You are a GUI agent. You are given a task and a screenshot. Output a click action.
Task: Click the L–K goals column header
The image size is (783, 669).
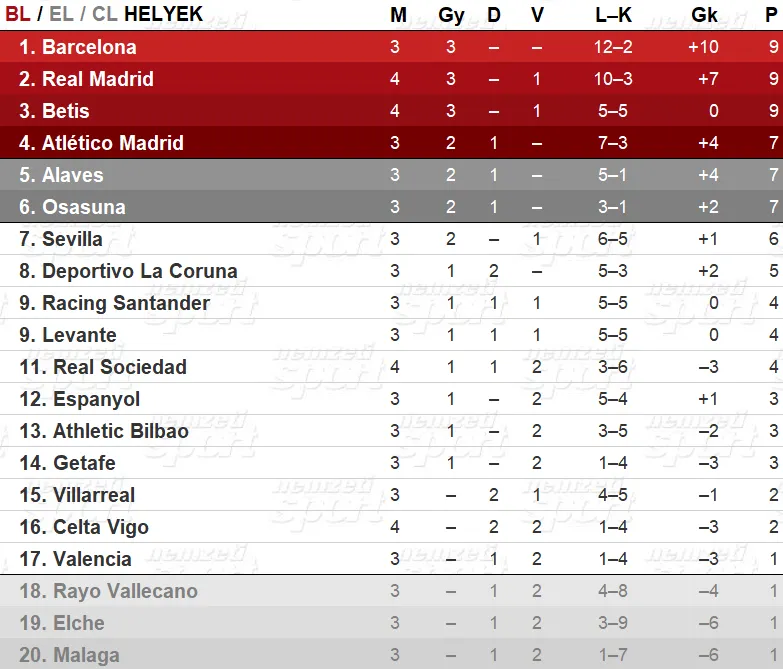point(613,15)
